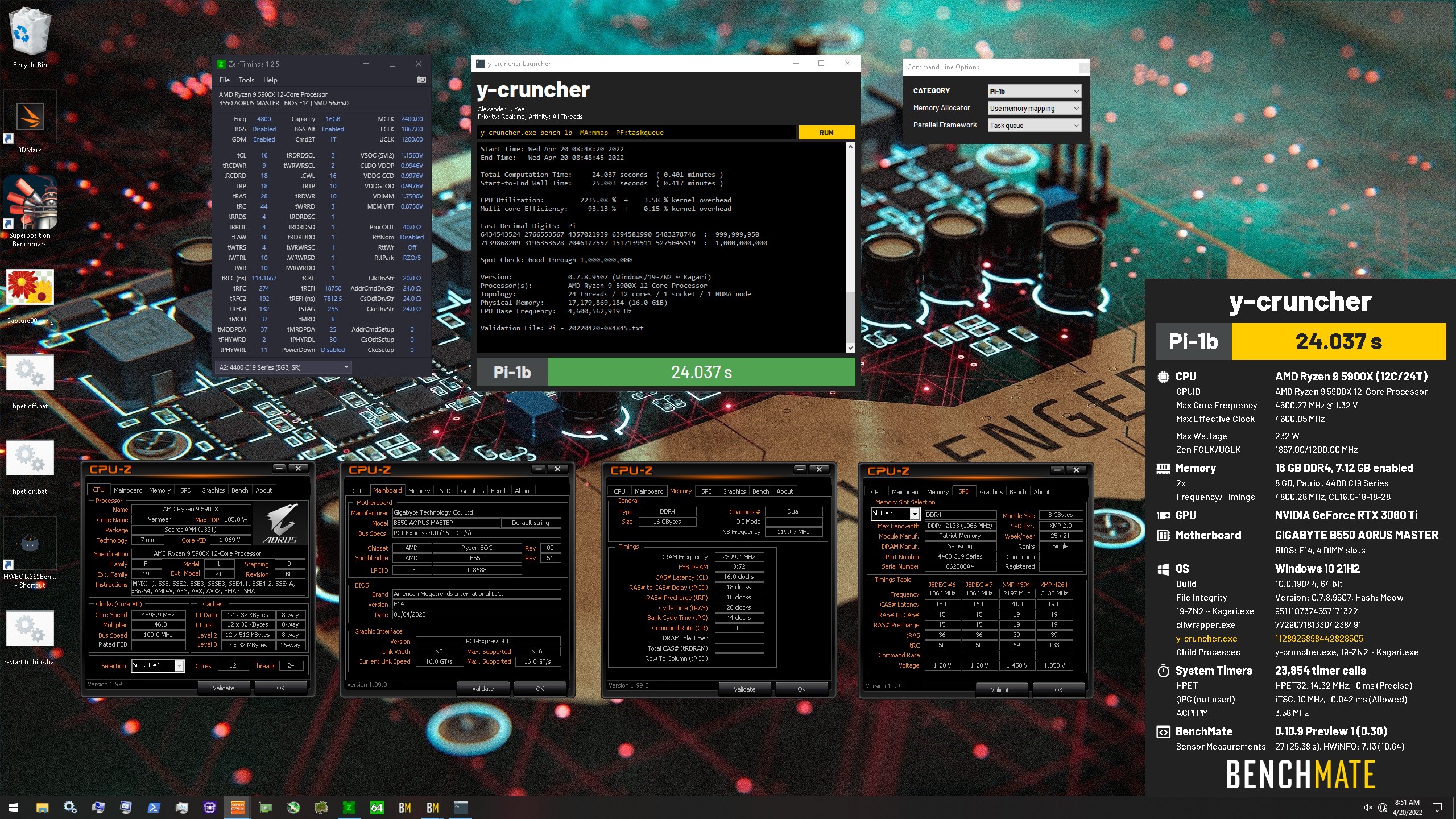
Task: Click the BIOS Version field F14 in CPU-Z
Action: [x=477, y=604]
